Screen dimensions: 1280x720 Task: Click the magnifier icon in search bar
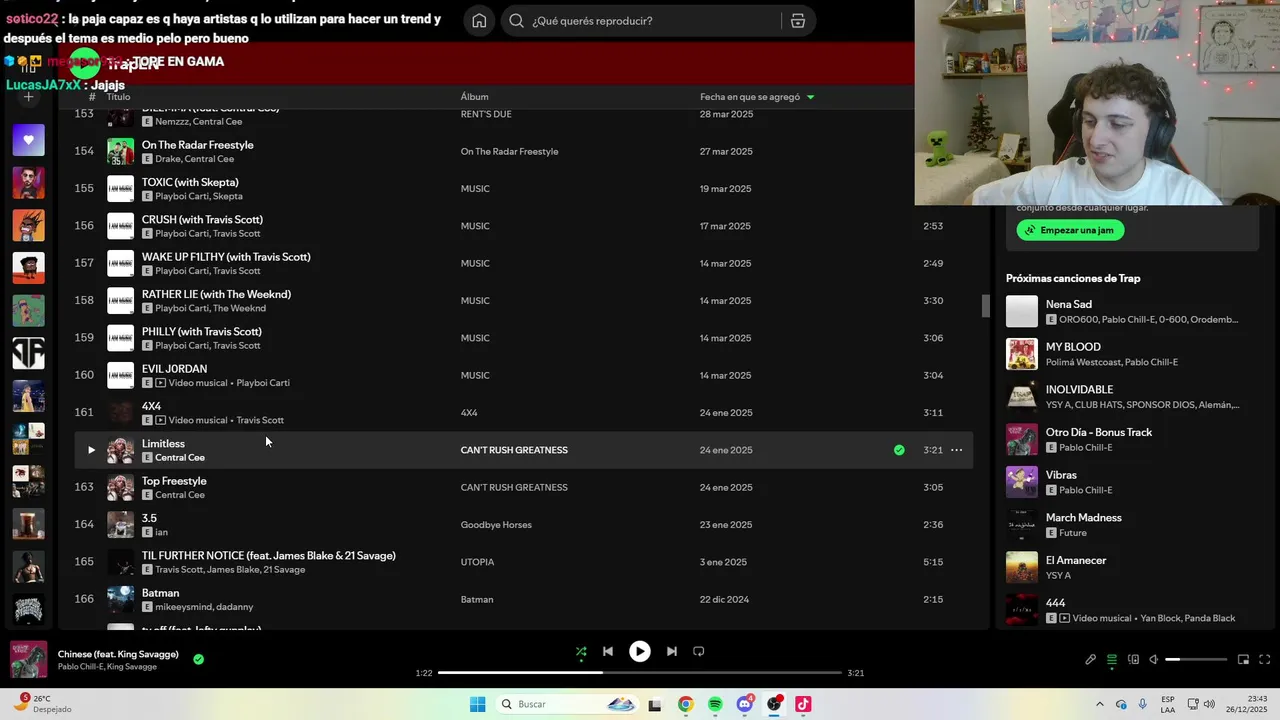(516, 21)
